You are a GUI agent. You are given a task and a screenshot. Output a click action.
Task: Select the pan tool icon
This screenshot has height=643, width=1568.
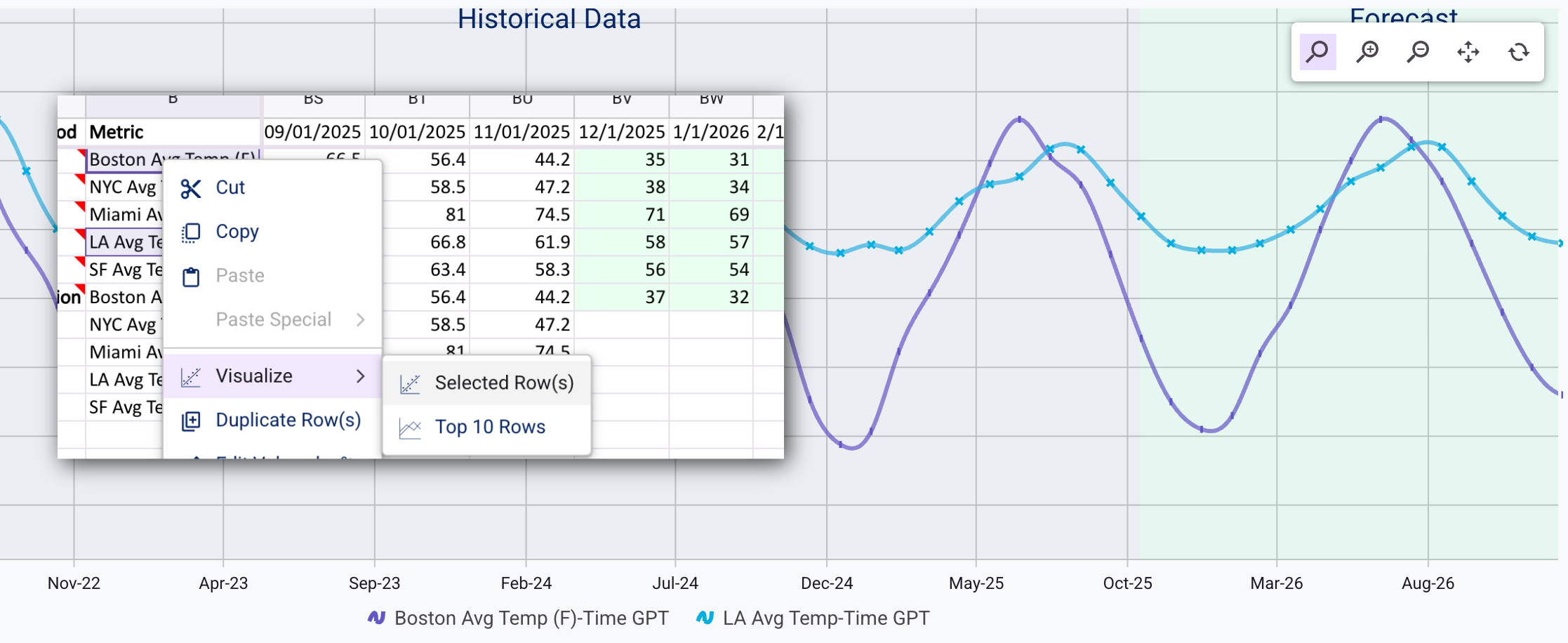tap(1469, 51)
